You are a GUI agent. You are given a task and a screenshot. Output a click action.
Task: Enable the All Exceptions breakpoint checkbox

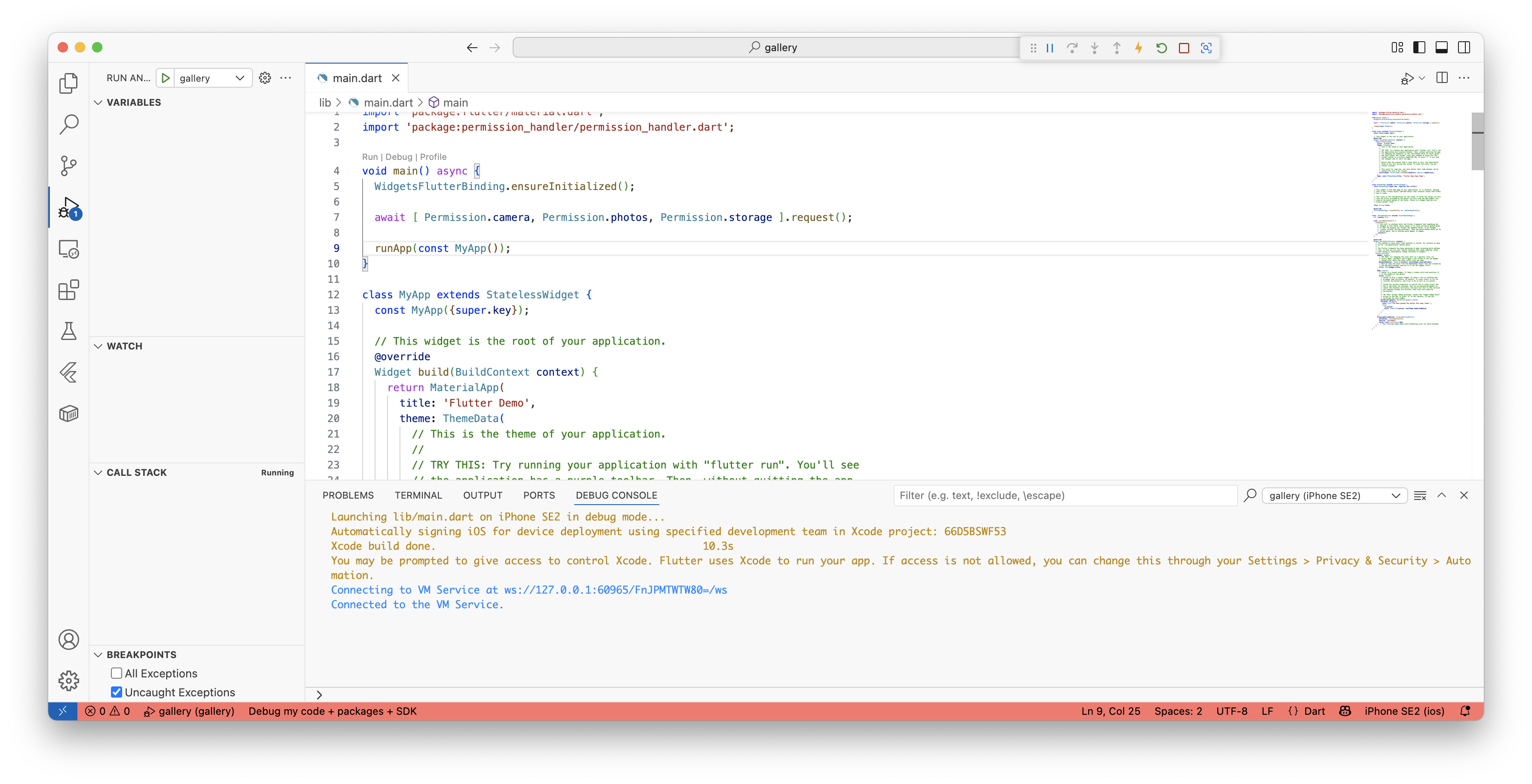117,673
